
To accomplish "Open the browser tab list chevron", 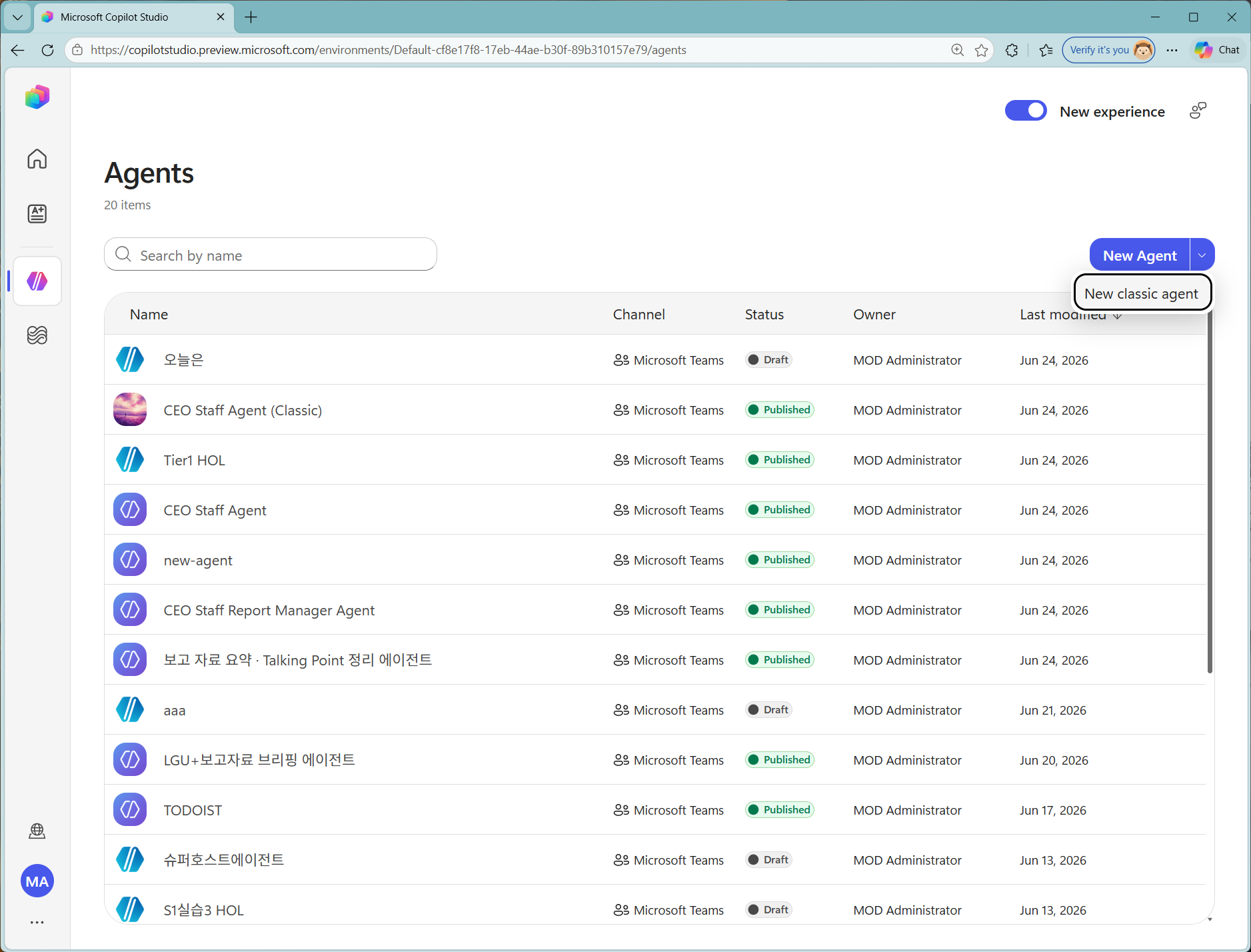I will click(17, 17).
